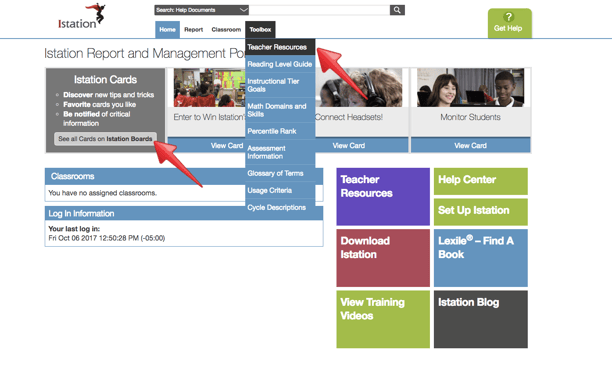Open the View Training Videos tile
The width and height of the screenshot is (612, 368).
(383, 319)
